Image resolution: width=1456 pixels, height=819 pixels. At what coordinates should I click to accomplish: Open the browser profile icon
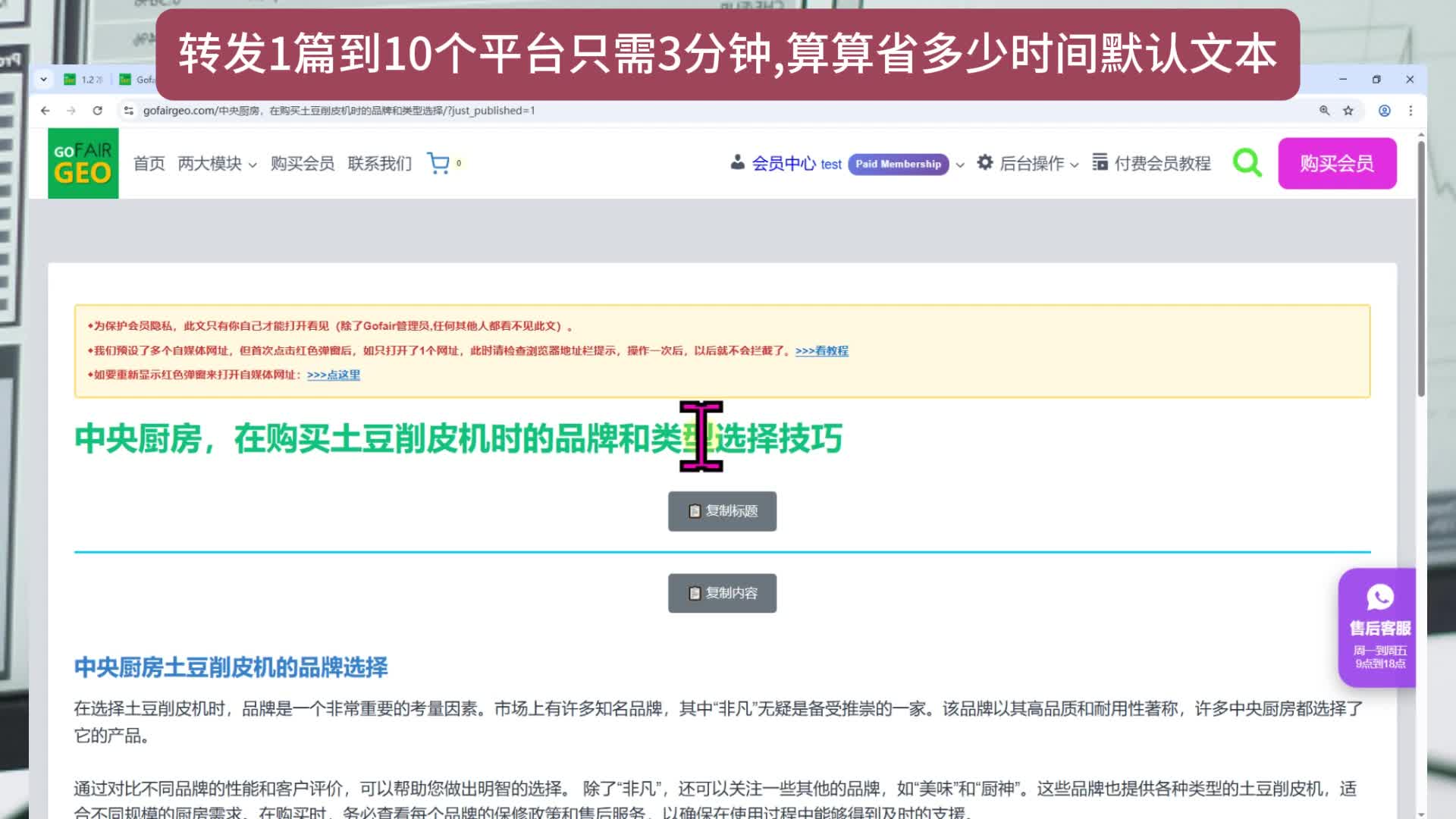click(1385, 111)
